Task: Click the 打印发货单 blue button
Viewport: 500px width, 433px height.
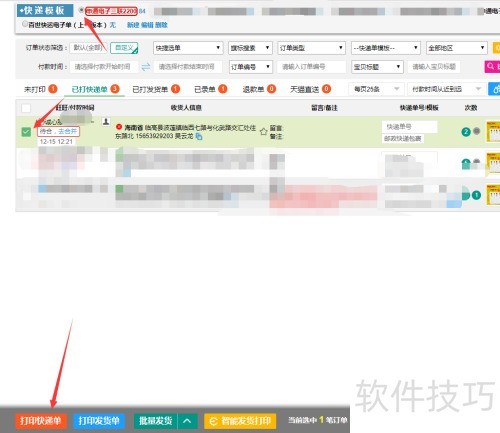Action: (x=99, y=421)
